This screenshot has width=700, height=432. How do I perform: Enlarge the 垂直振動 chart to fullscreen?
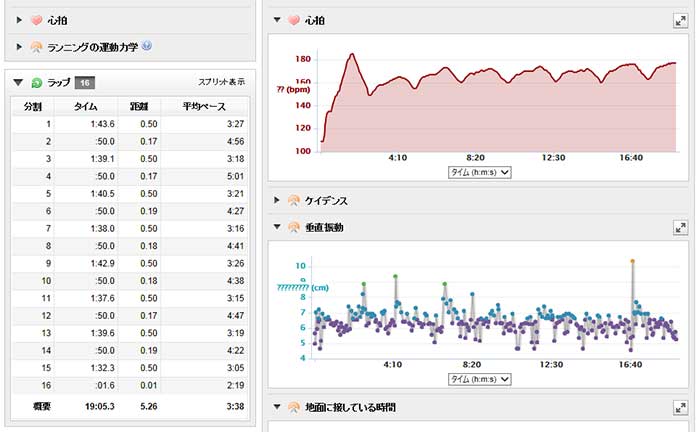pyautogui.click(x=680, y=228)
